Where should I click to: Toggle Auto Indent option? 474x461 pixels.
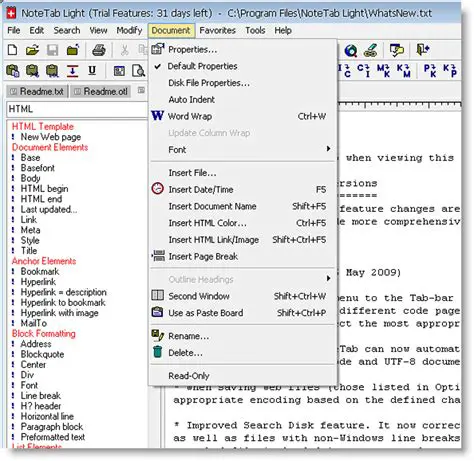click(243, 100)
